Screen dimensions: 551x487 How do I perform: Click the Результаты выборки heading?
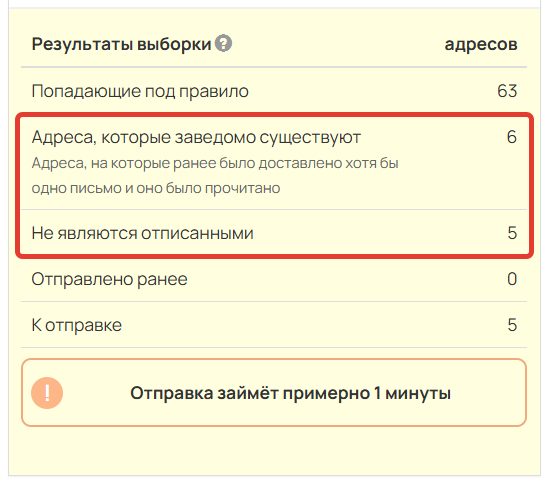pos(122,44)
